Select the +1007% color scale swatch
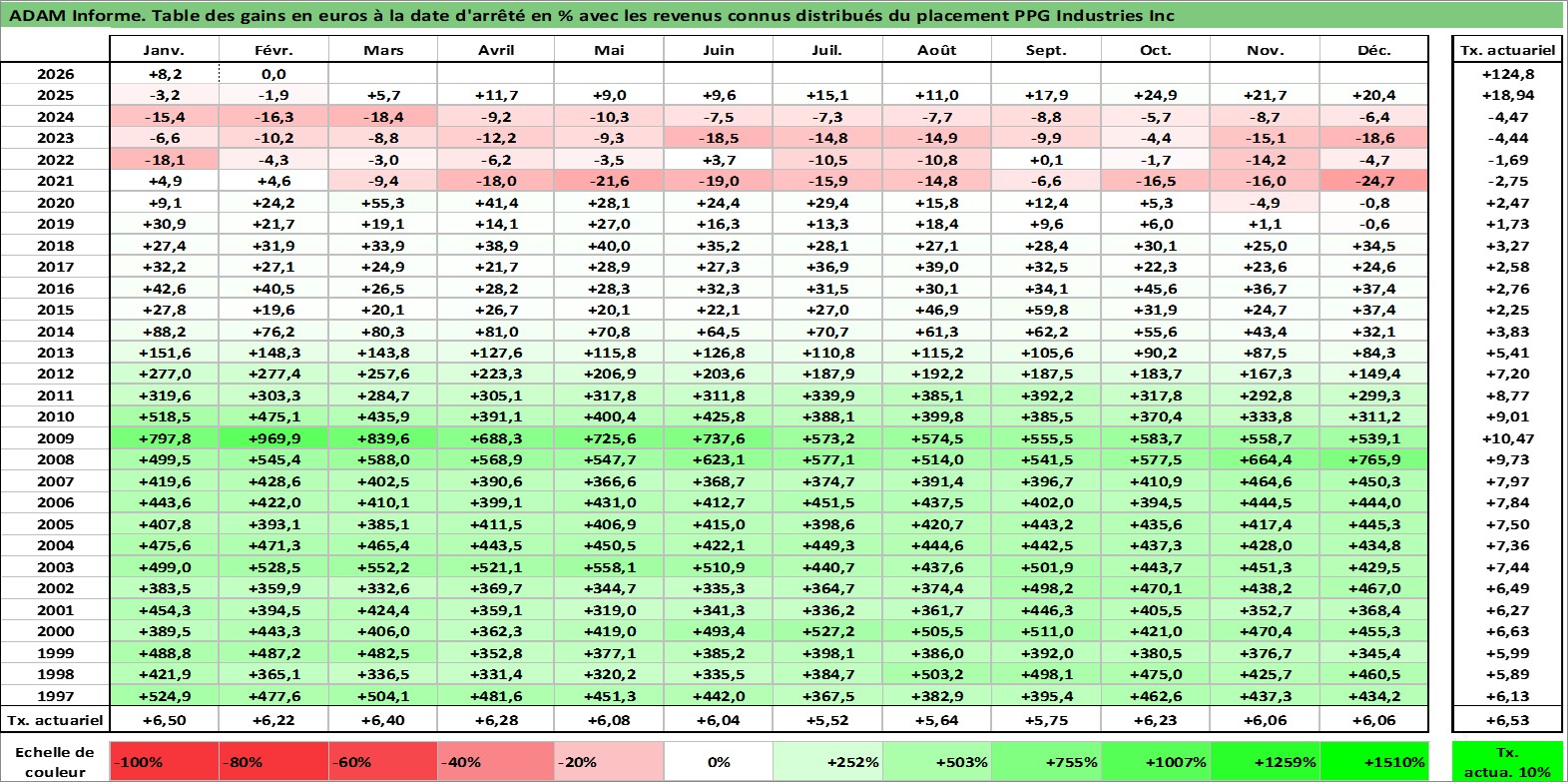Image resolution: width=1568 pixels, height=782 pixels. [x=1156, y=761]
